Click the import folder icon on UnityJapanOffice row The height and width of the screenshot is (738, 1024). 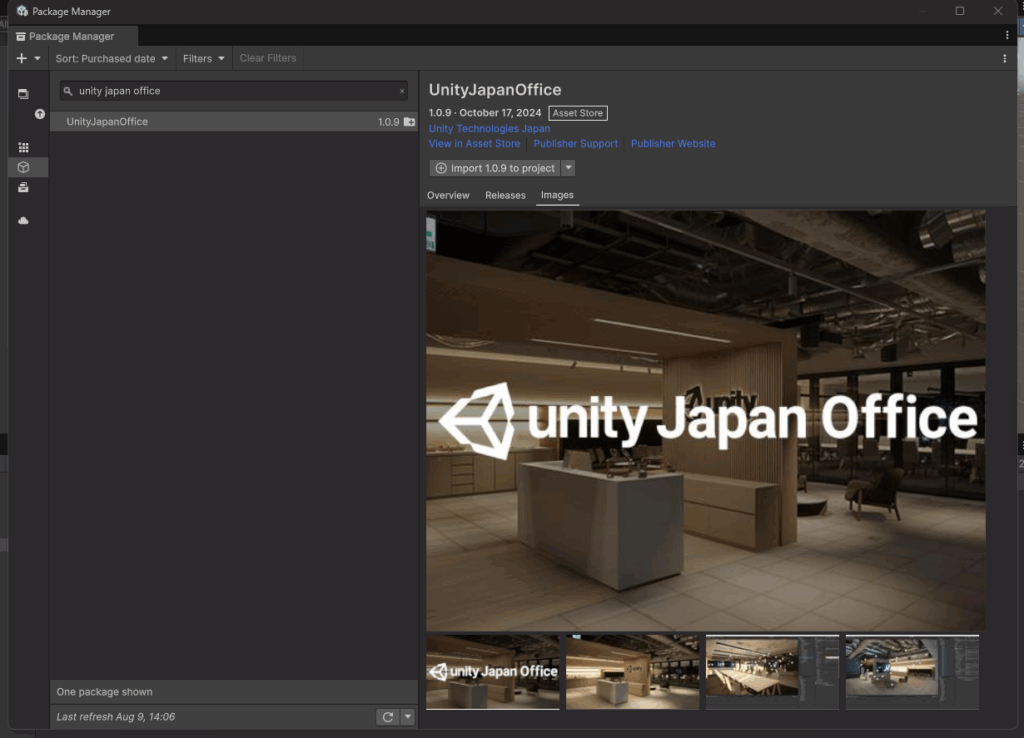(x=409, y=122)
